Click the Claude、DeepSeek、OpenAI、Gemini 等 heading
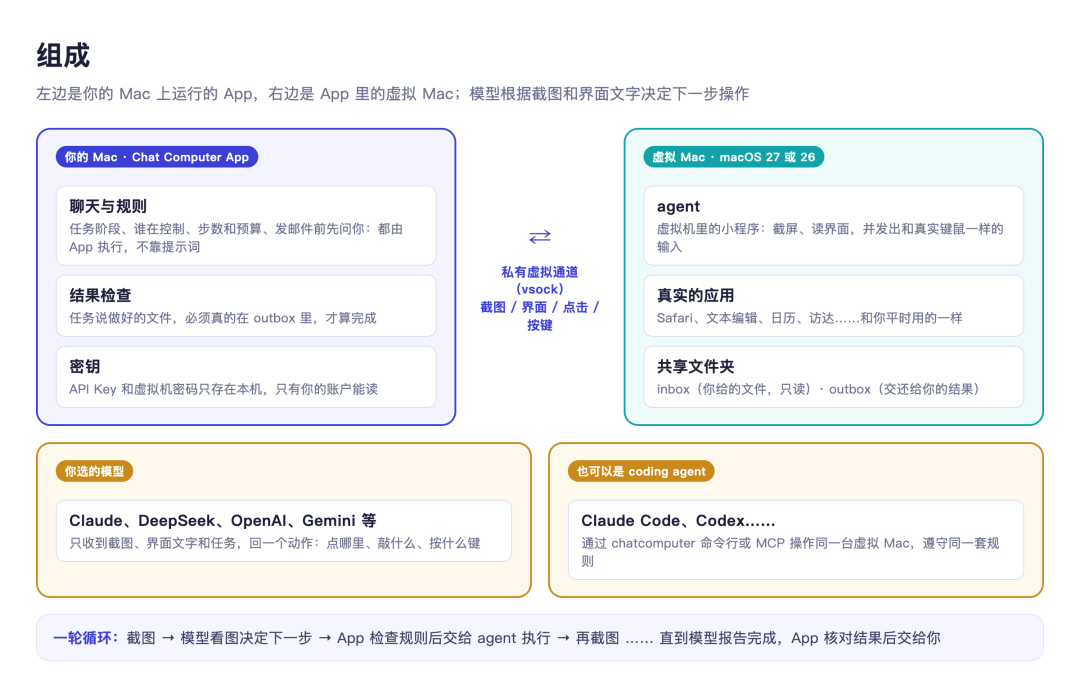Image resolution: width=1080 pixels, height=697 pixels. (x=223, y=521)
